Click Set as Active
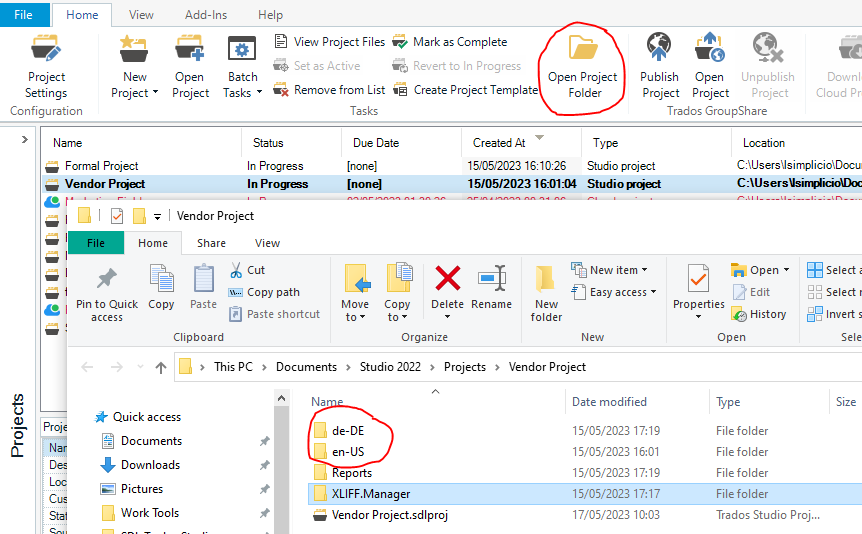The width and height of the screenshot is (862, 534). click(317, 66)
